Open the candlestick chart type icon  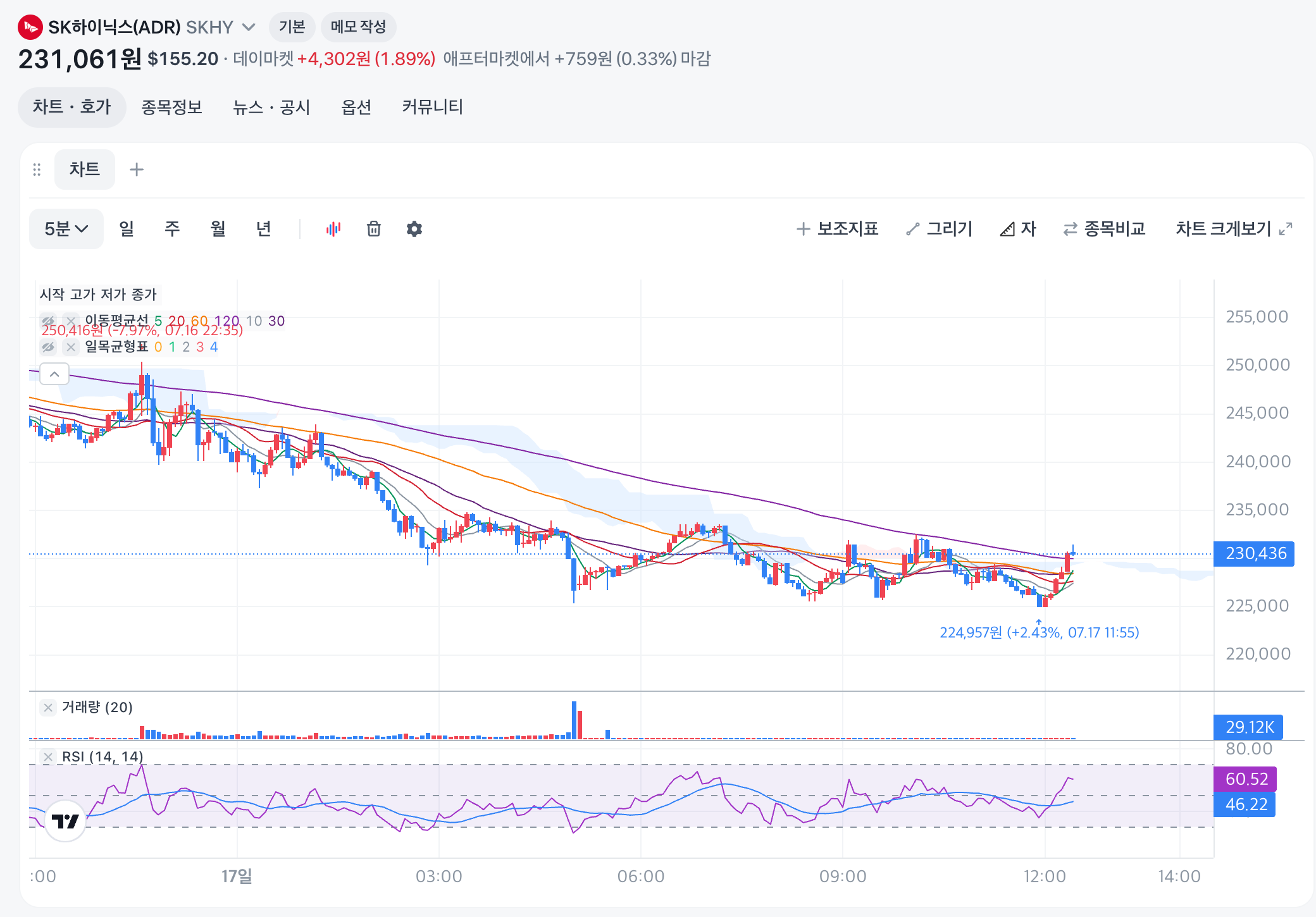coord(333,229)
